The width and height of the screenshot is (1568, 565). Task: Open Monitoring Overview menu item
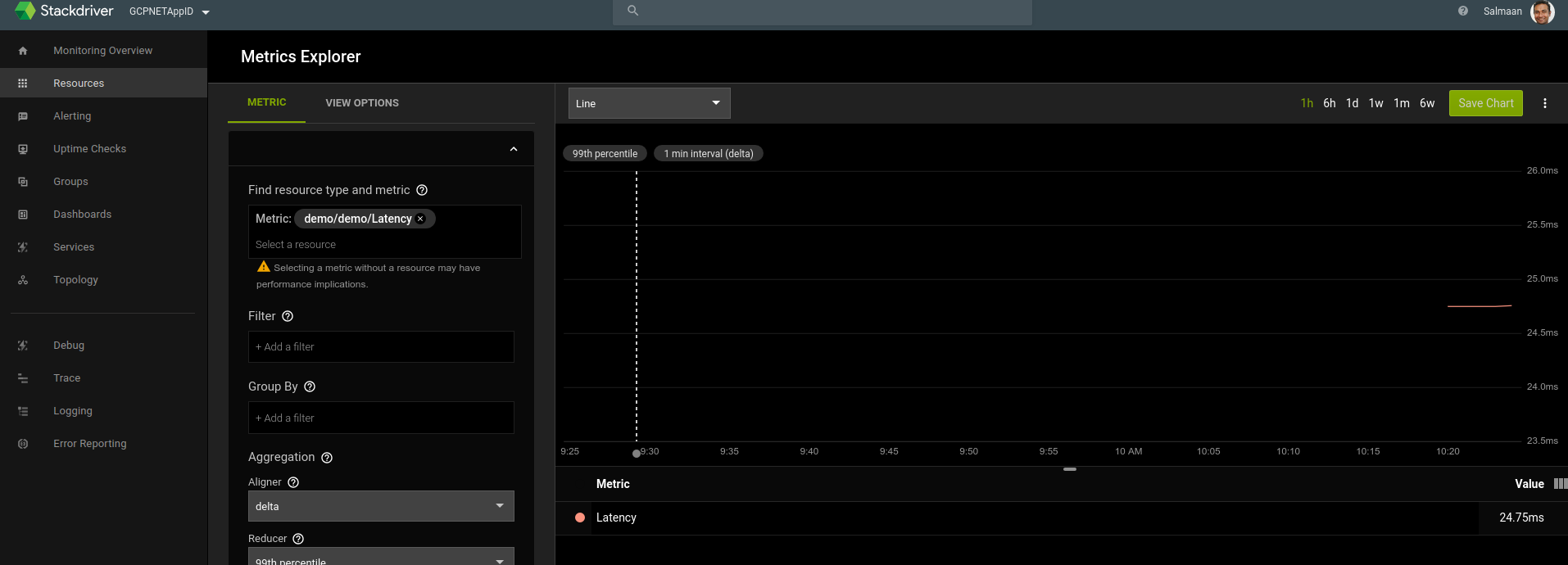click(102, 51)
